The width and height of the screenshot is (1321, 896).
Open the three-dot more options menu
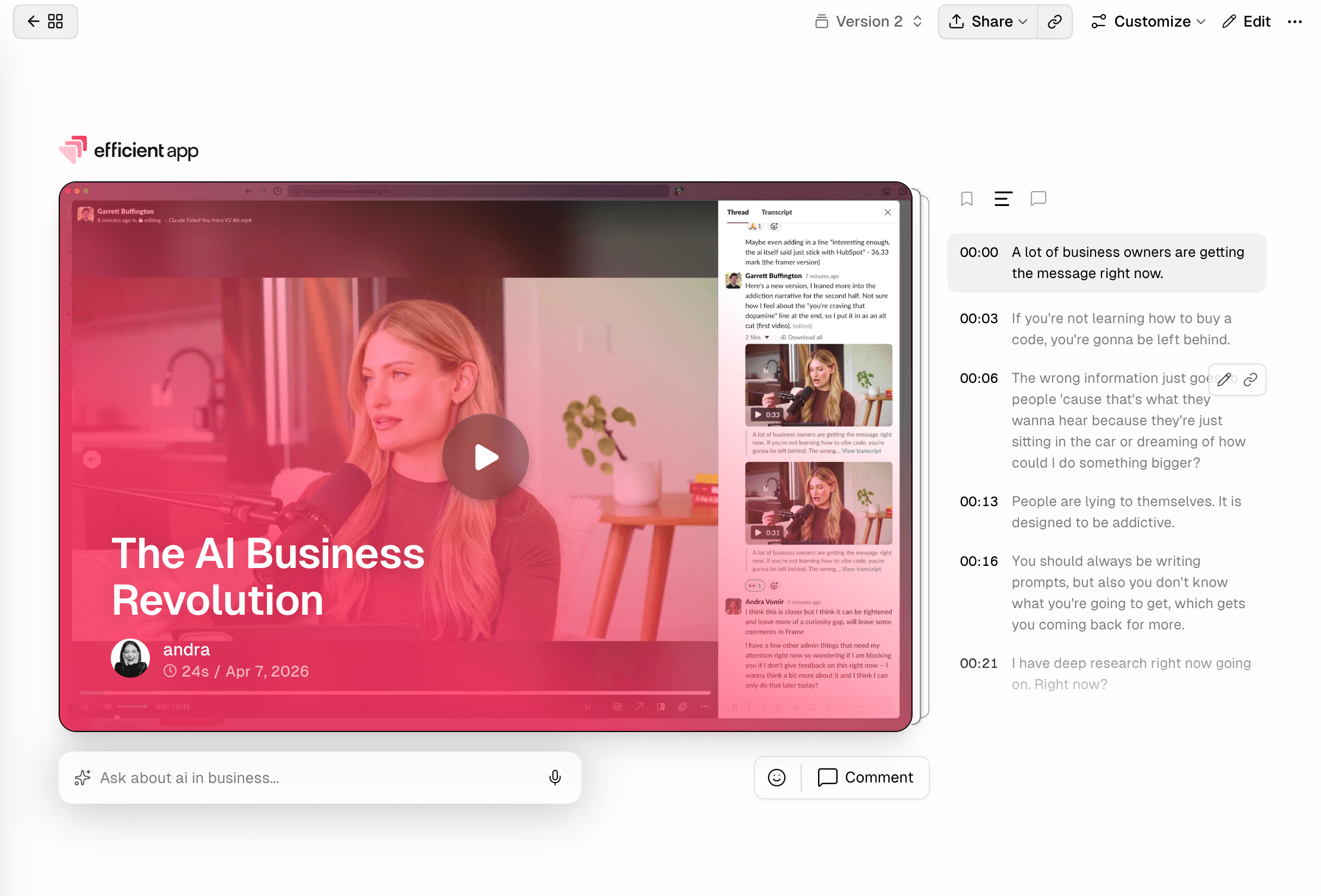[1295, 22]
